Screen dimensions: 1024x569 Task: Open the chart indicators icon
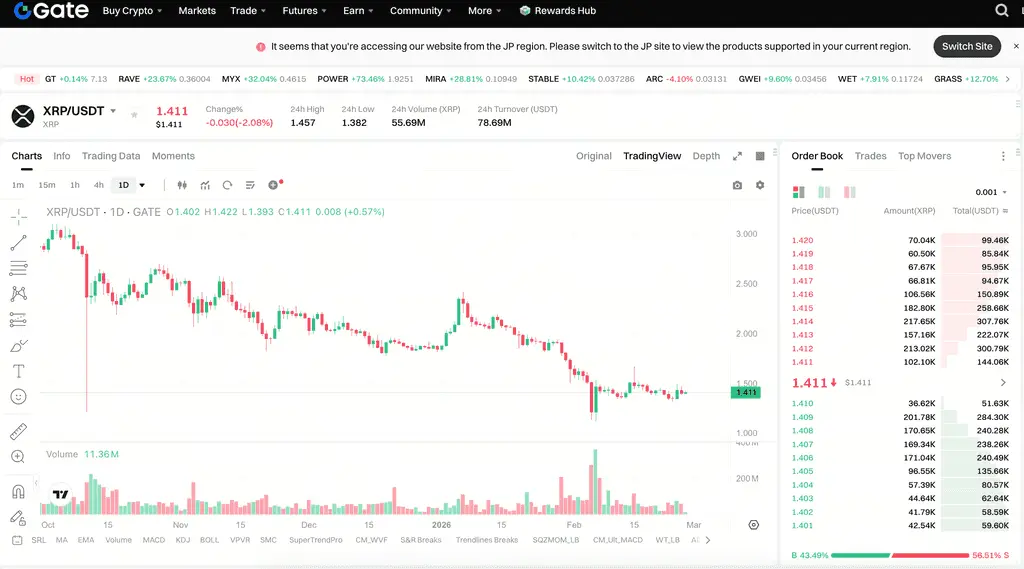coord(205,185)
